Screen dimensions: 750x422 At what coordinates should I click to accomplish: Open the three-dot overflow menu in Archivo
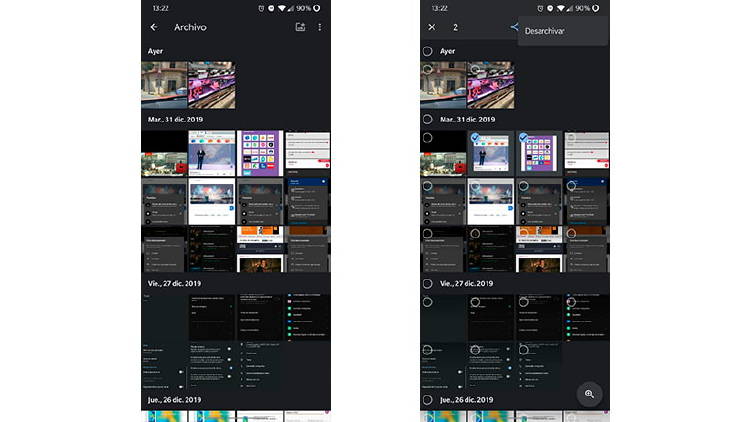[x=320, y=27]
